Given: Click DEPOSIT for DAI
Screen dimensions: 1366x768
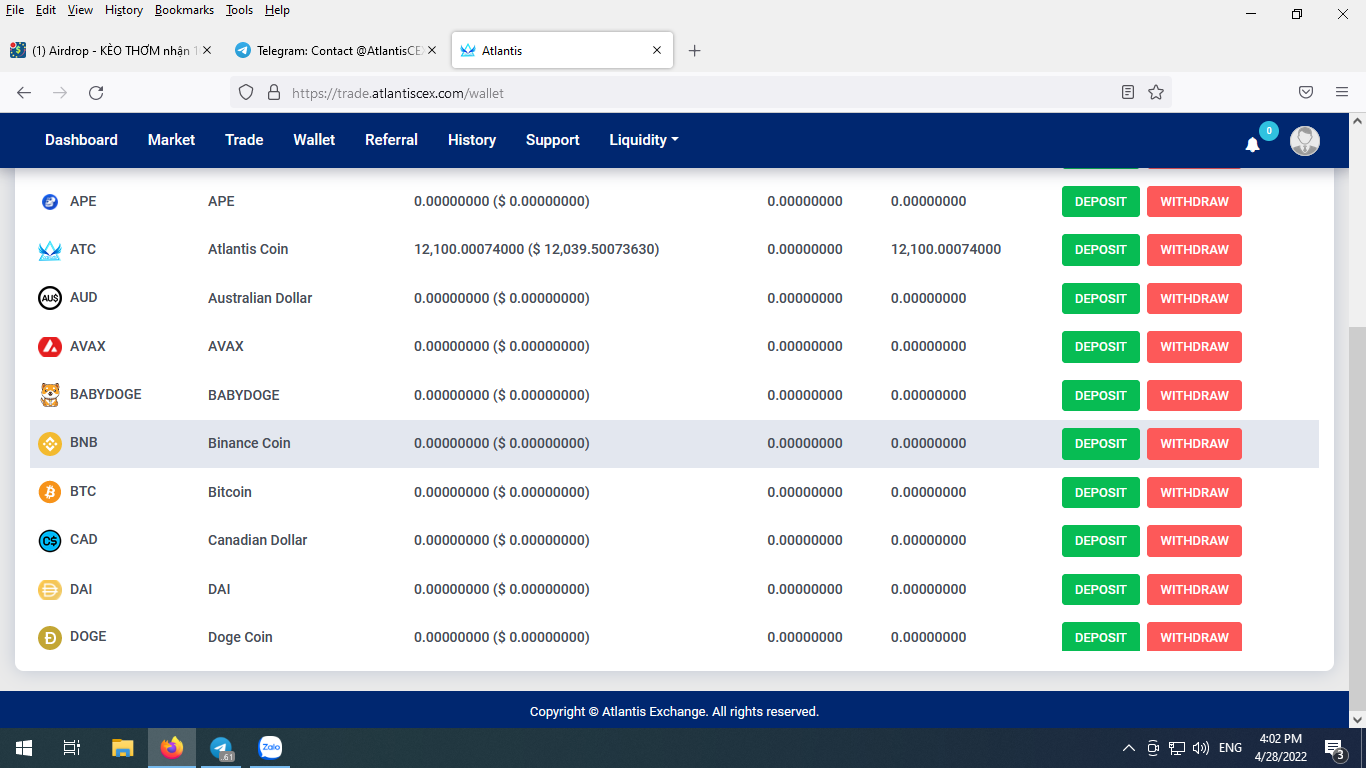Looking at the screenshot, I should (1100, 590).
